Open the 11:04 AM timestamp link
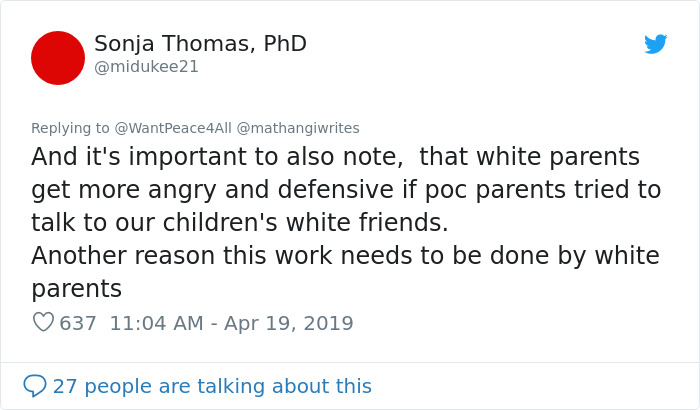This screenshot has height=410, width=700. [155, 323]
